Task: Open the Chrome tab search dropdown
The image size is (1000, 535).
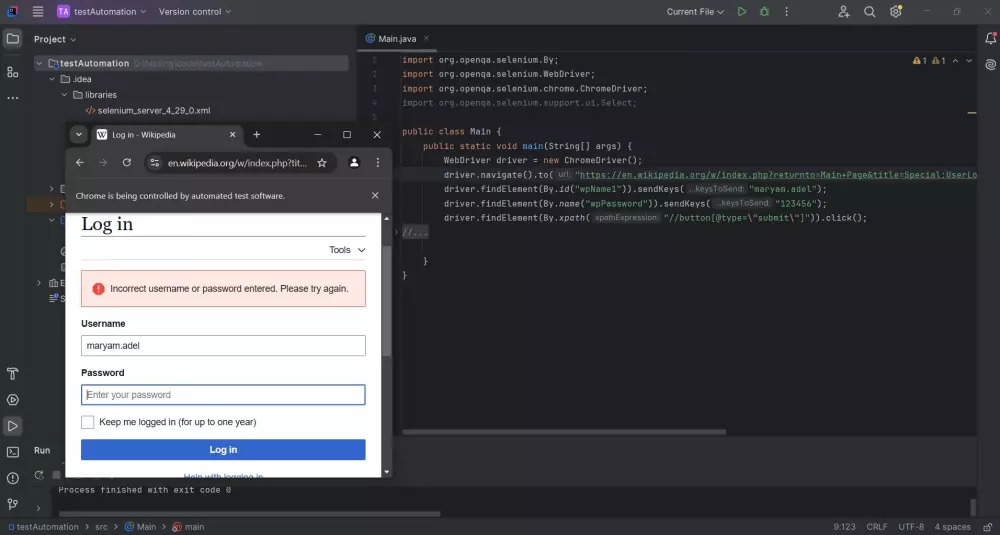Action: tap(78, 135)
